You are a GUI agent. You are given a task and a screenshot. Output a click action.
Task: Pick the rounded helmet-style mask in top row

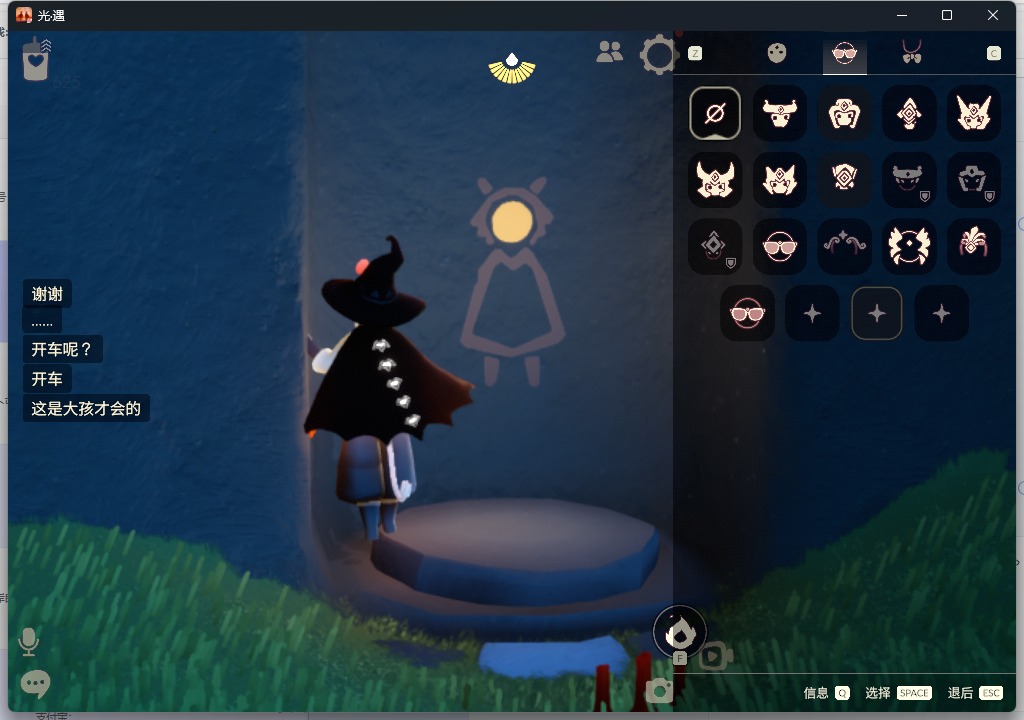[x=844, y=114]
